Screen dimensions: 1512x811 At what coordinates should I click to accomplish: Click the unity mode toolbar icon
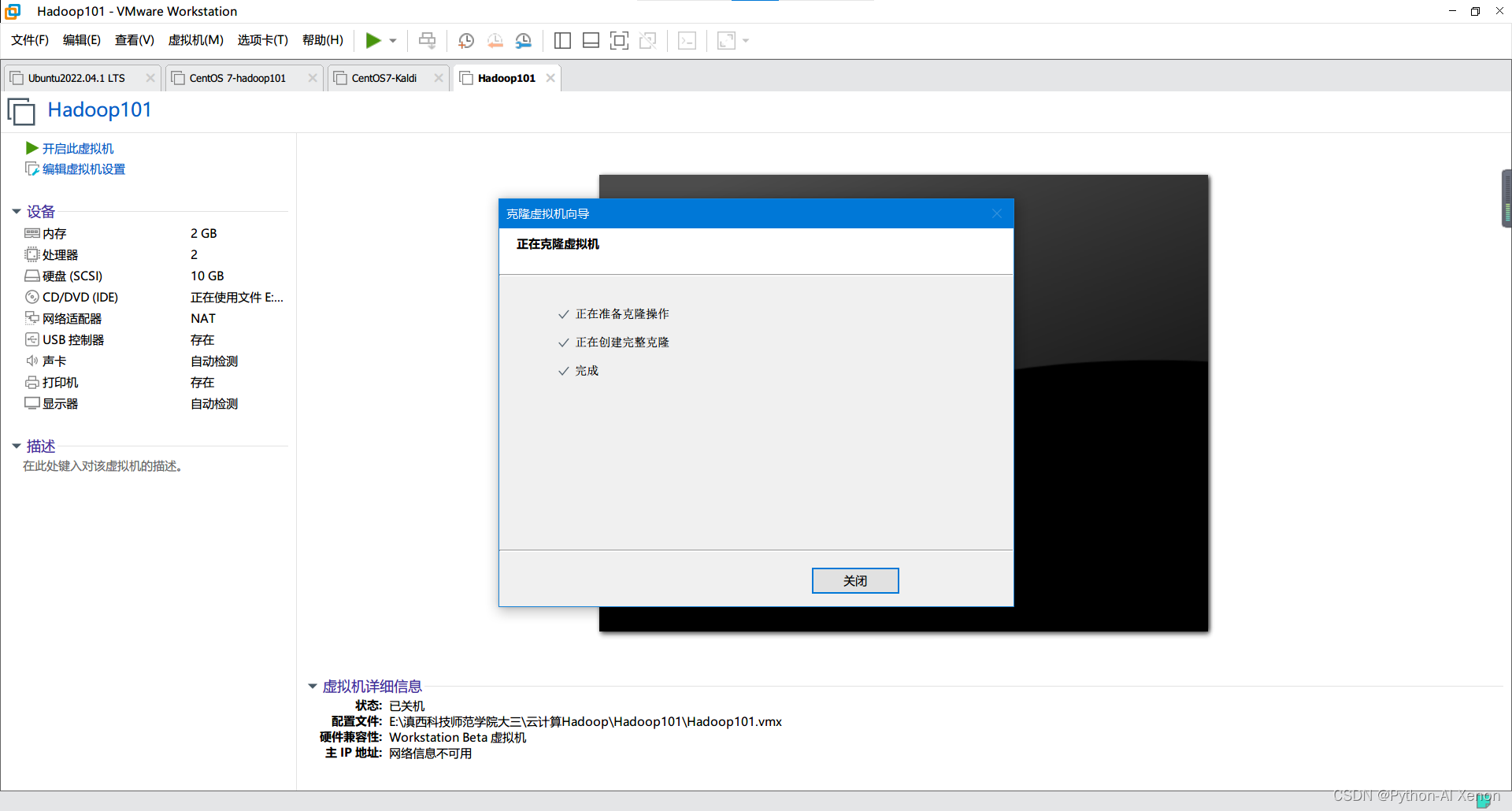(648, 40)
